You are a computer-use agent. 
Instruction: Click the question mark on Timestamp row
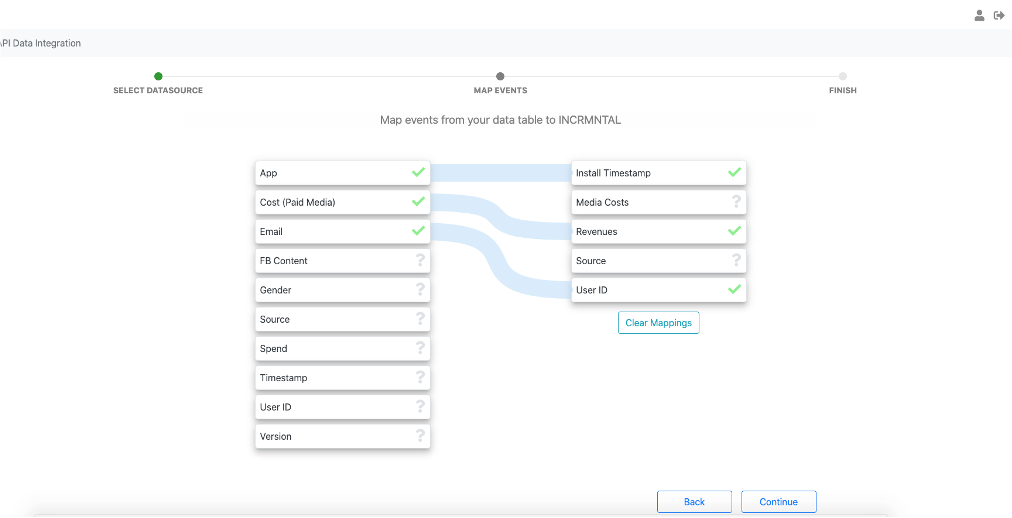pos(420,377)
